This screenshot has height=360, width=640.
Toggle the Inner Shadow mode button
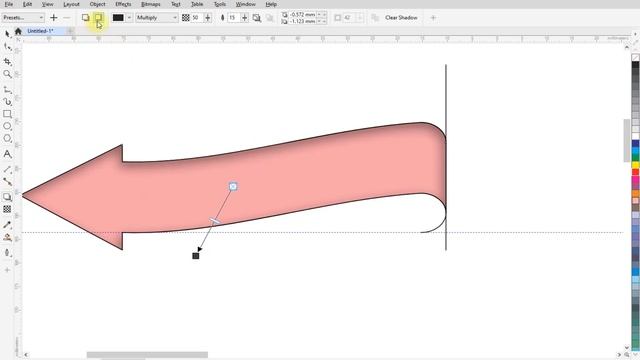coord(98,18)
